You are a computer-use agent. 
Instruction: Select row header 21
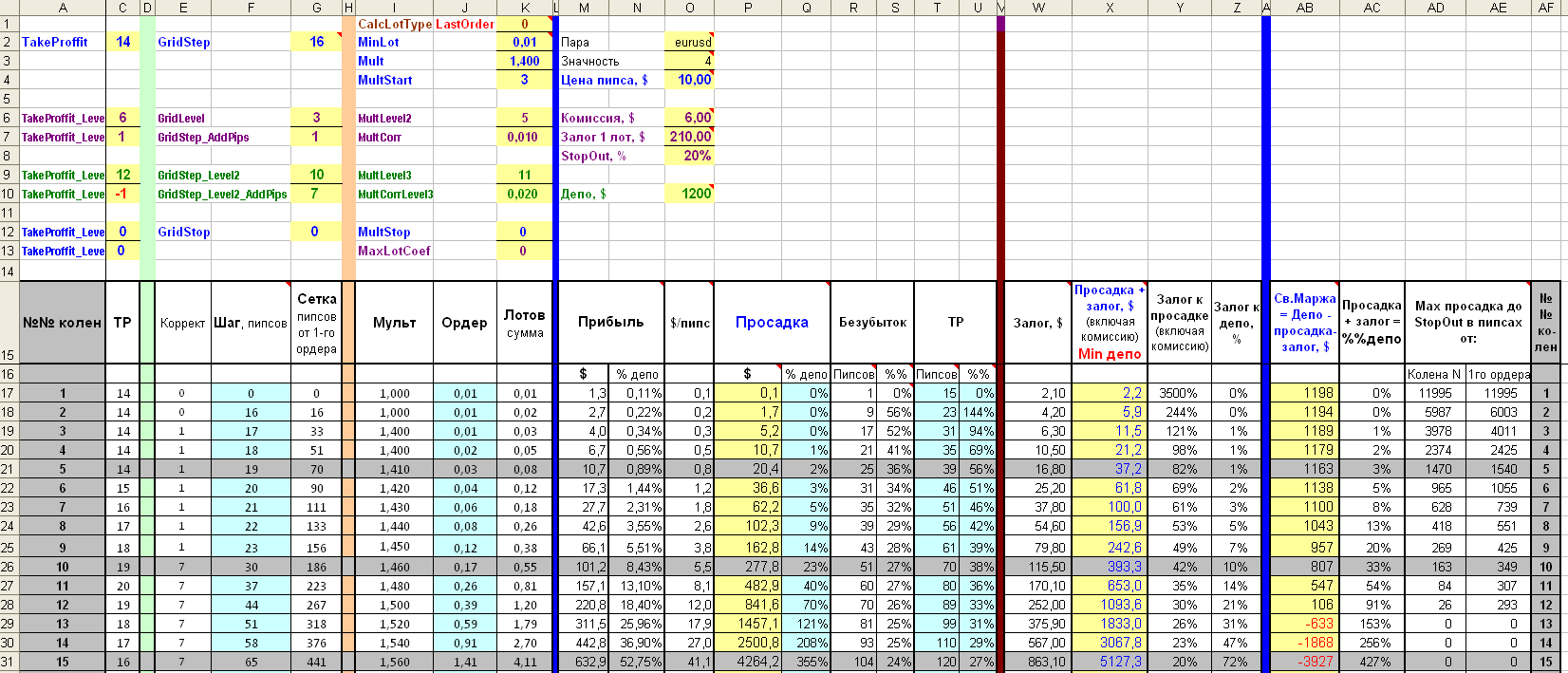click(x=9, y=469)
